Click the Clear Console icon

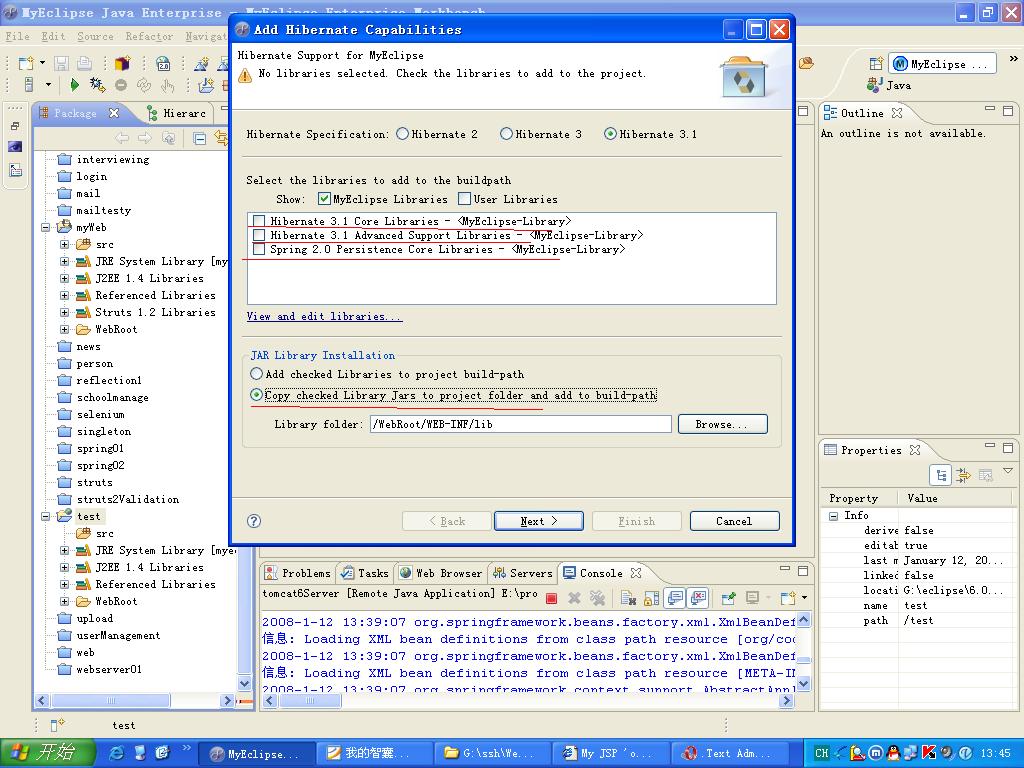(x=628, y=598)
